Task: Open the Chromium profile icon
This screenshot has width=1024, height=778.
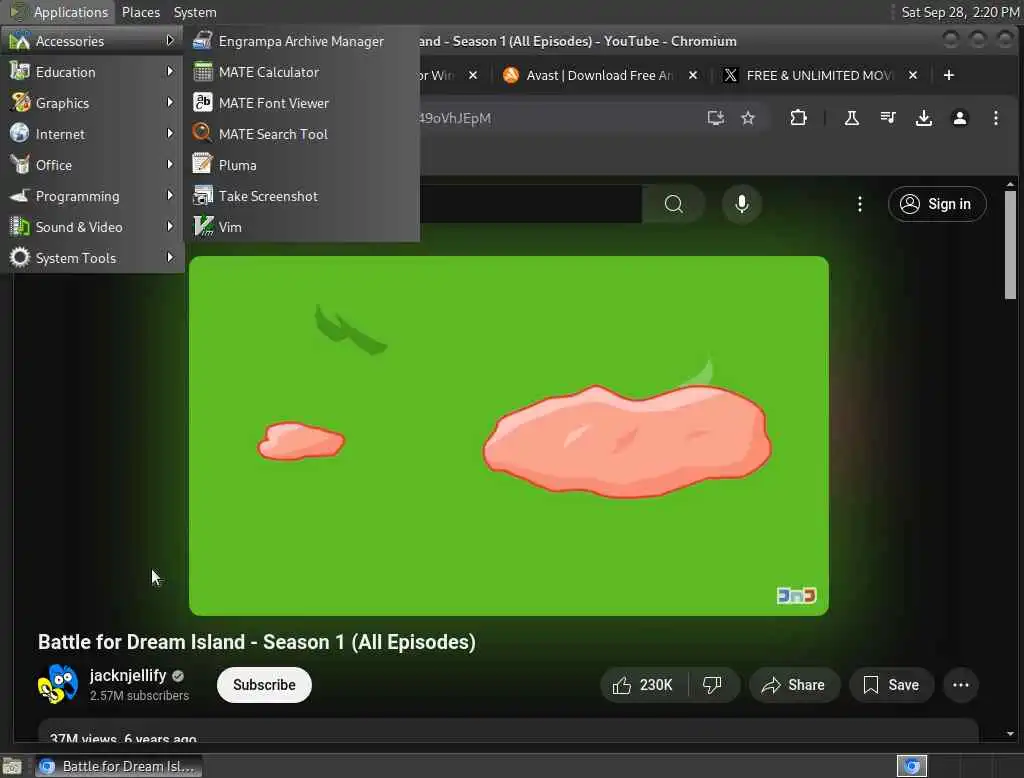Action: [x=959, y=118]
